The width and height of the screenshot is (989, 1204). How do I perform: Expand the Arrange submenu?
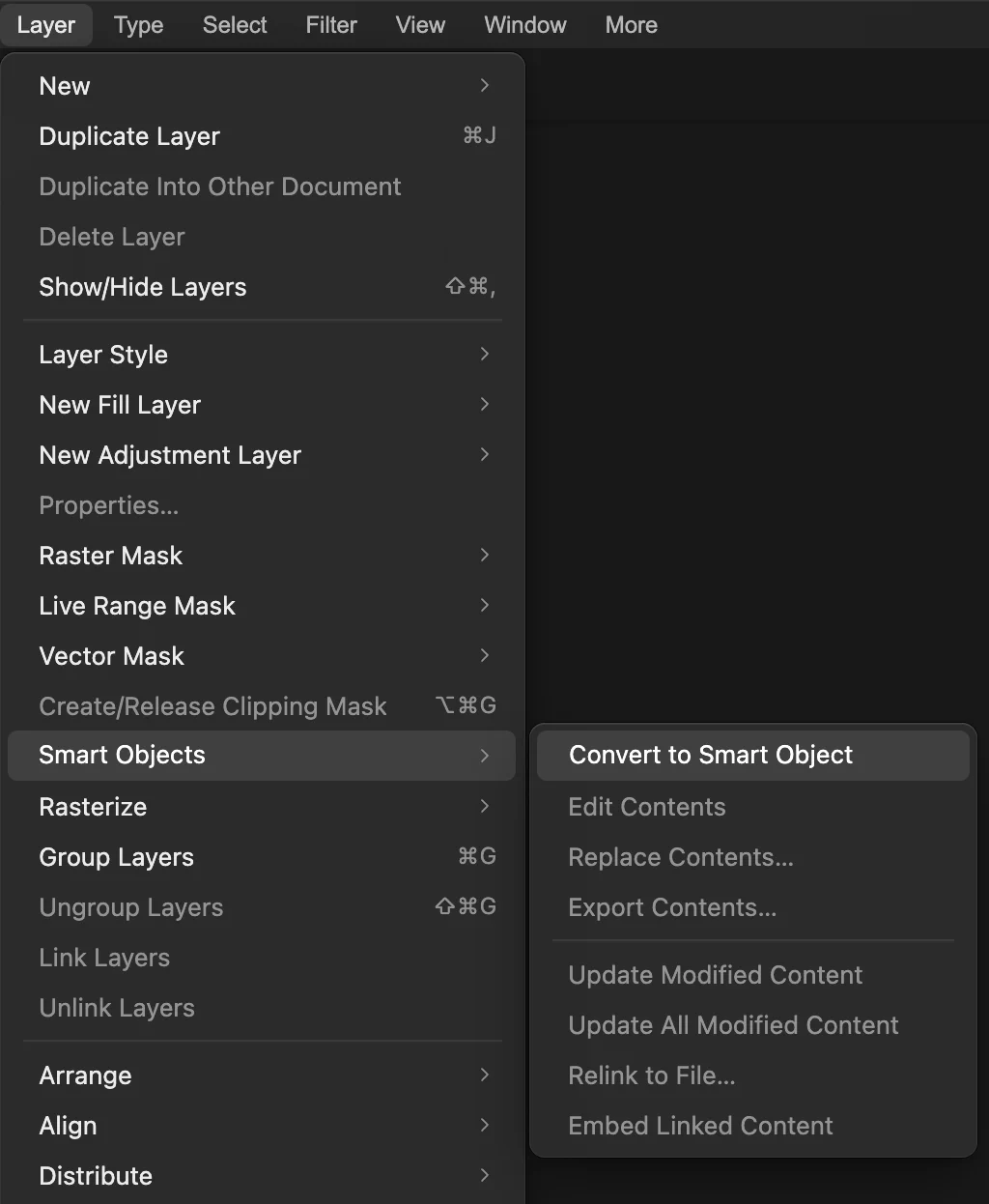point(262,1075)
